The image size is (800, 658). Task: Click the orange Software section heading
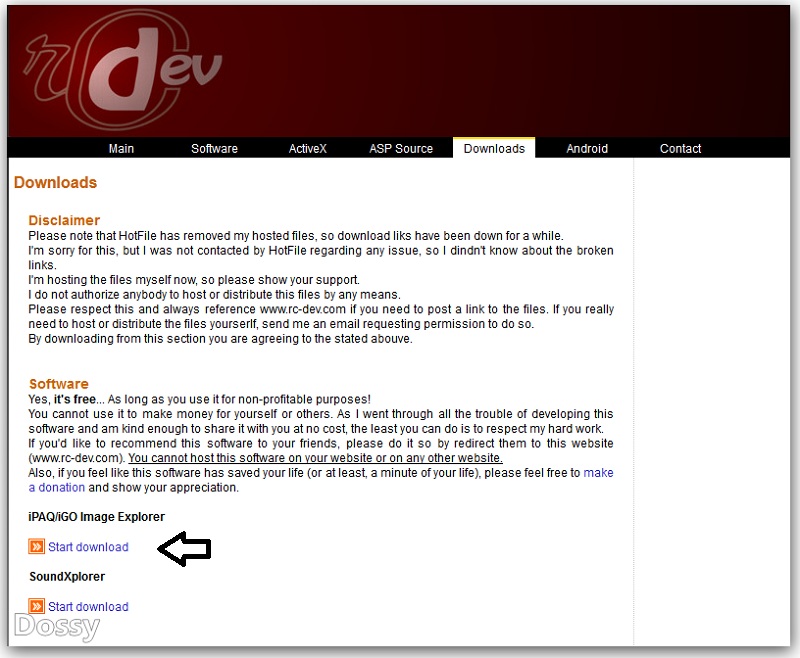click(x=58, y=384)
